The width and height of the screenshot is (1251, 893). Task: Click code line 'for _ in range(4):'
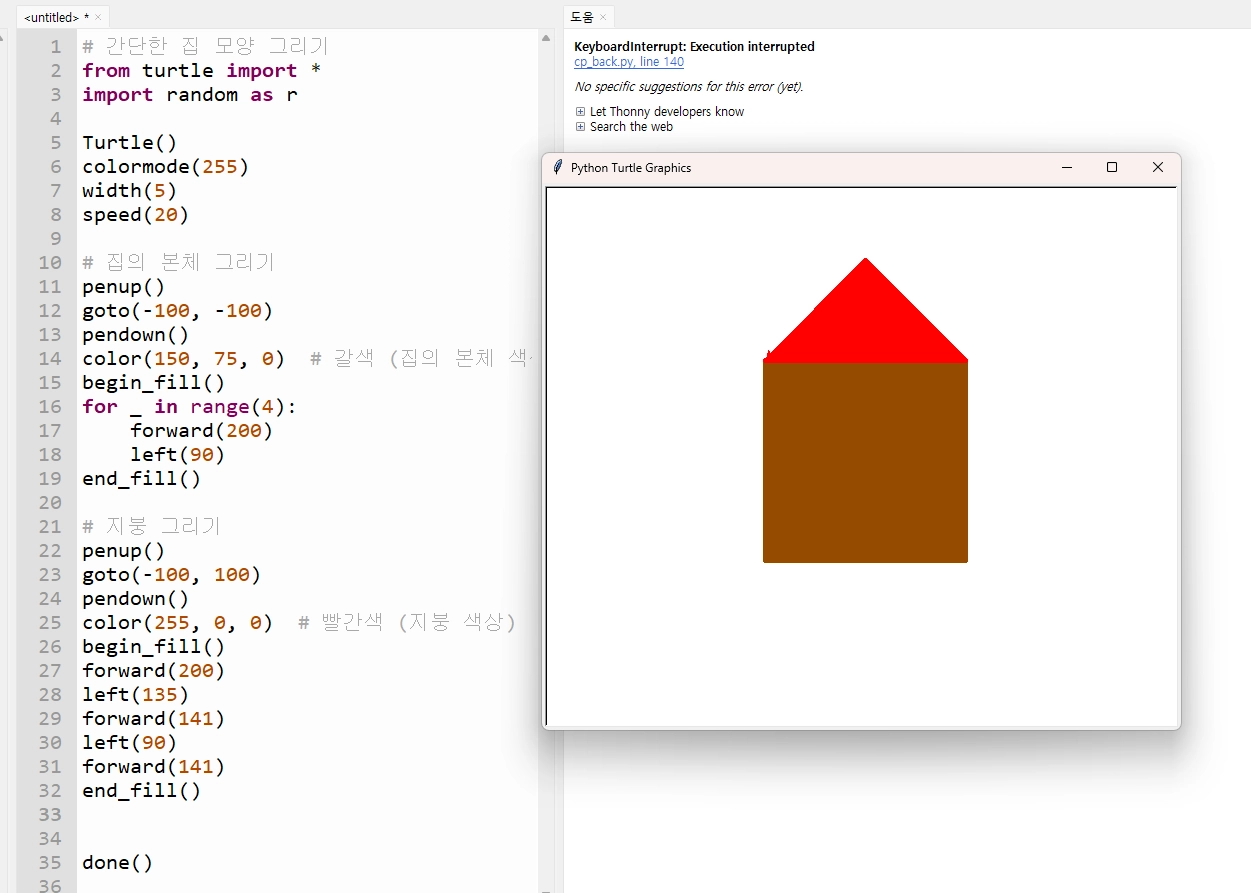click(x=190, y=407)
